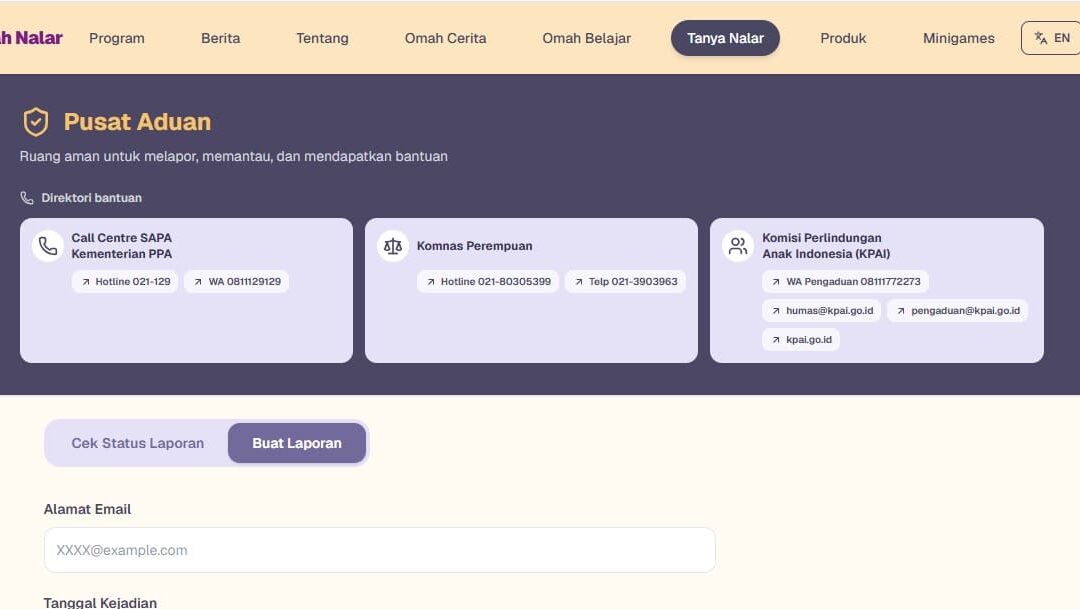1080x609 pixels.
Task: Click the 'Ruang aman untuk melapor' subtitle
Action: click(x=233, y=156)
